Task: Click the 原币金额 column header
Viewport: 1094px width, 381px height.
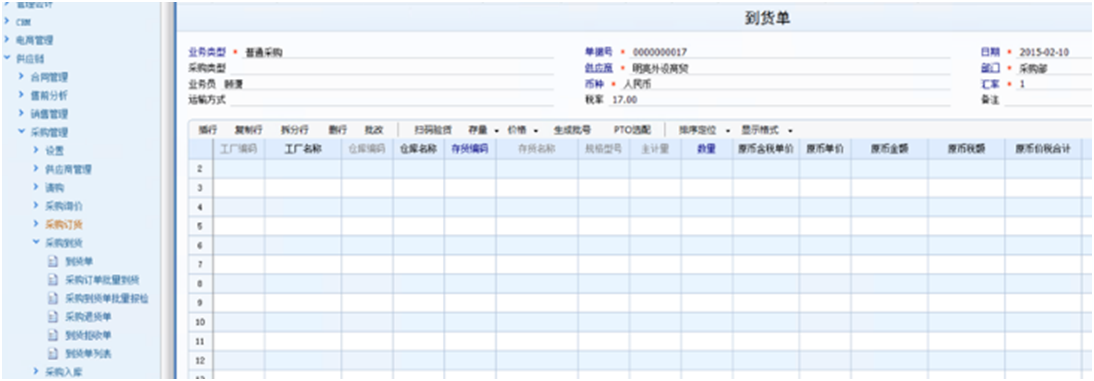Action: [x=890, y=149]
